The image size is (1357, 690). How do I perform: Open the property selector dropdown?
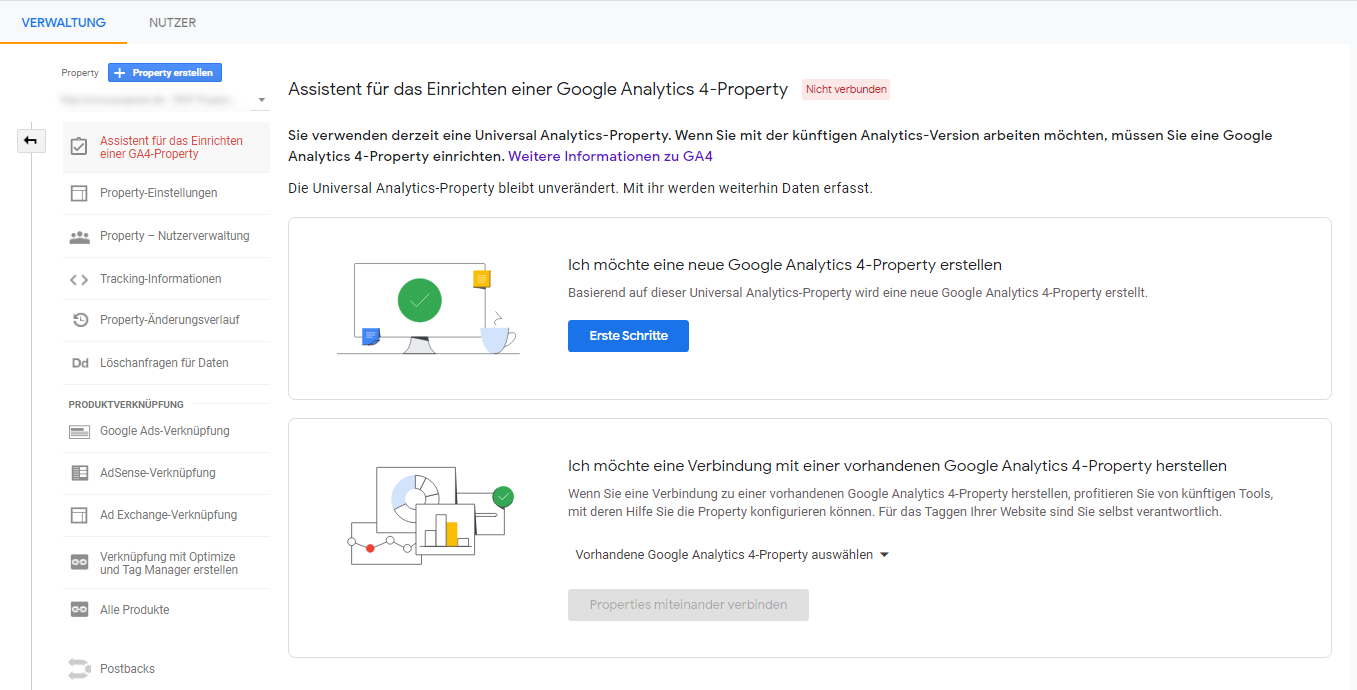click(262, 100)
